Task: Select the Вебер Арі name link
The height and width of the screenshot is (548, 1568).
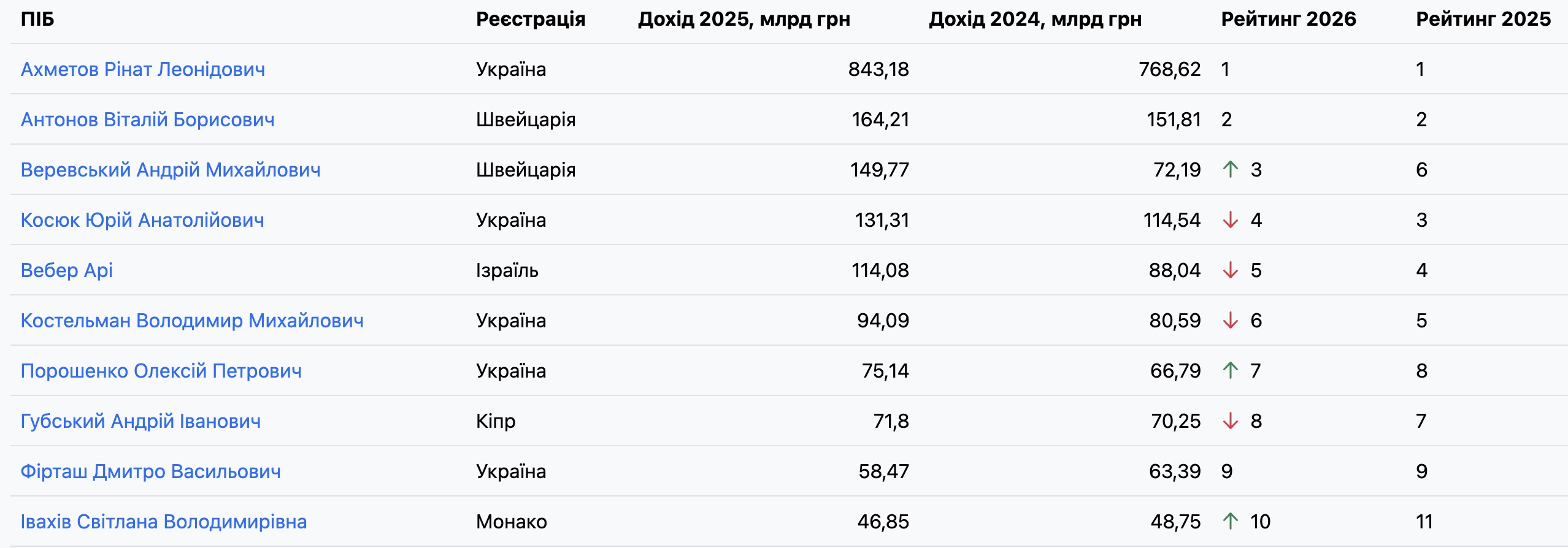Action: click(67, 270)
